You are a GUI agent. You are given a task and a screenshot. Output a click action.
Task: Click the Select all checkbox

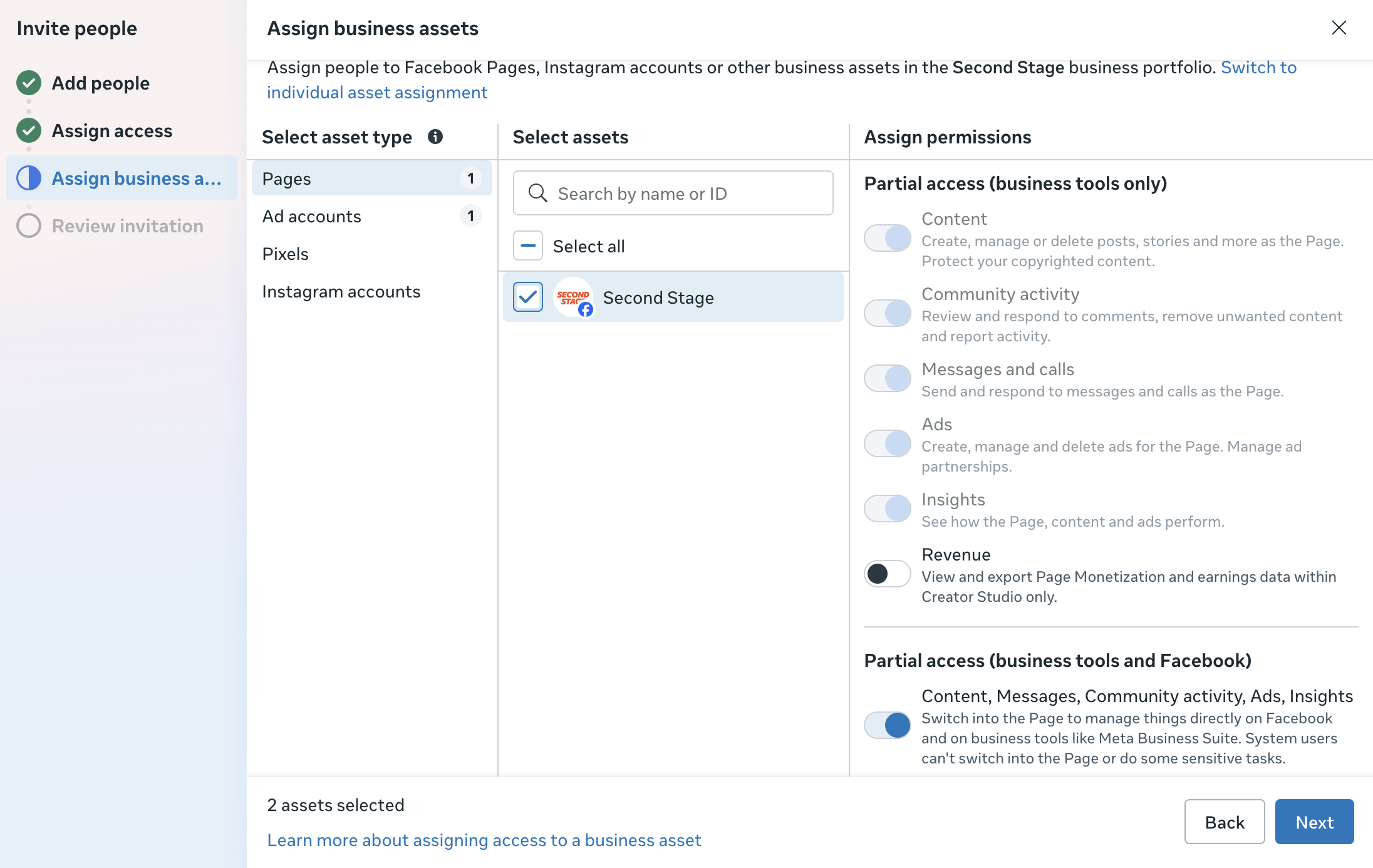(527, 245)
